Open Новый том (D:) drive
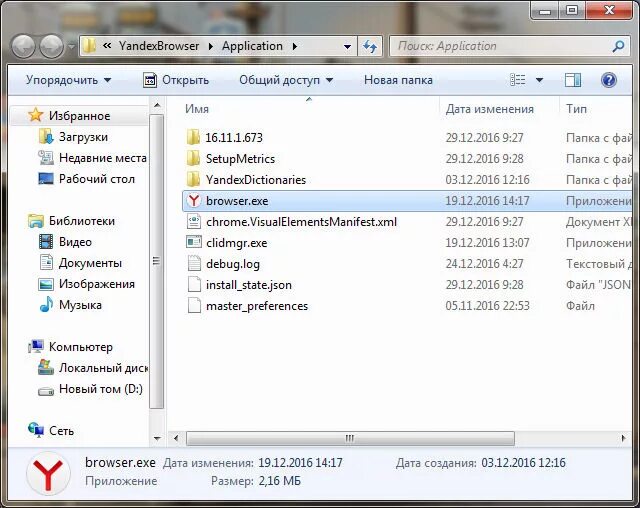 101,389
